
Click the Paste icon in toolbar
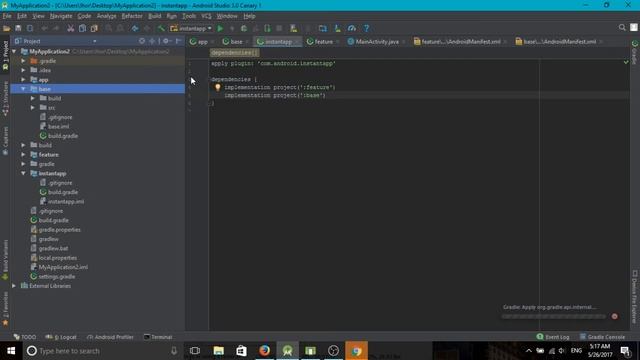tap(94, 28)
